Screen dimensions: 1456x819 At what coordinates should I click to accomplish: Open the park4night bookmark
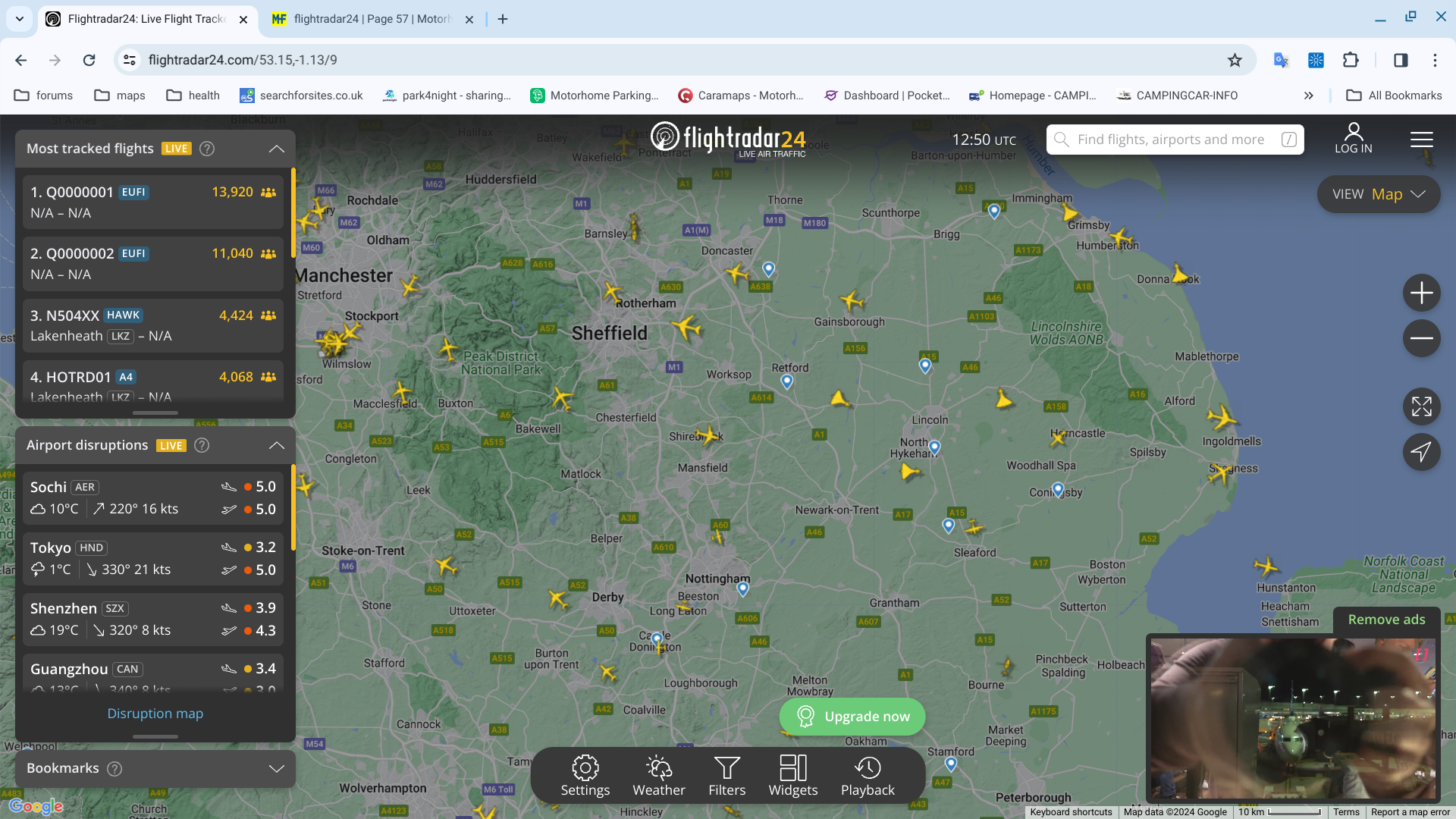pos(447,96)
